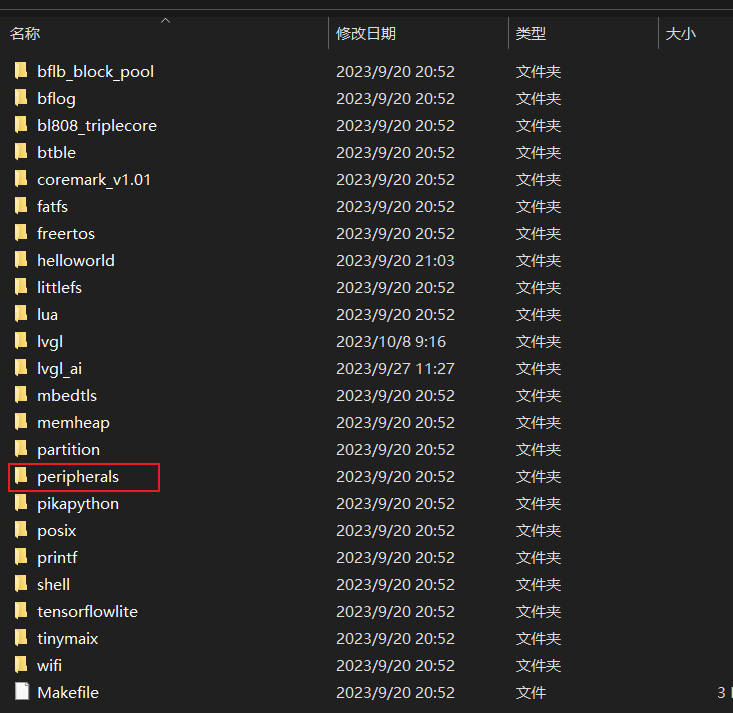Click the 文件夹 type cell of wifi

click(538, 665)
